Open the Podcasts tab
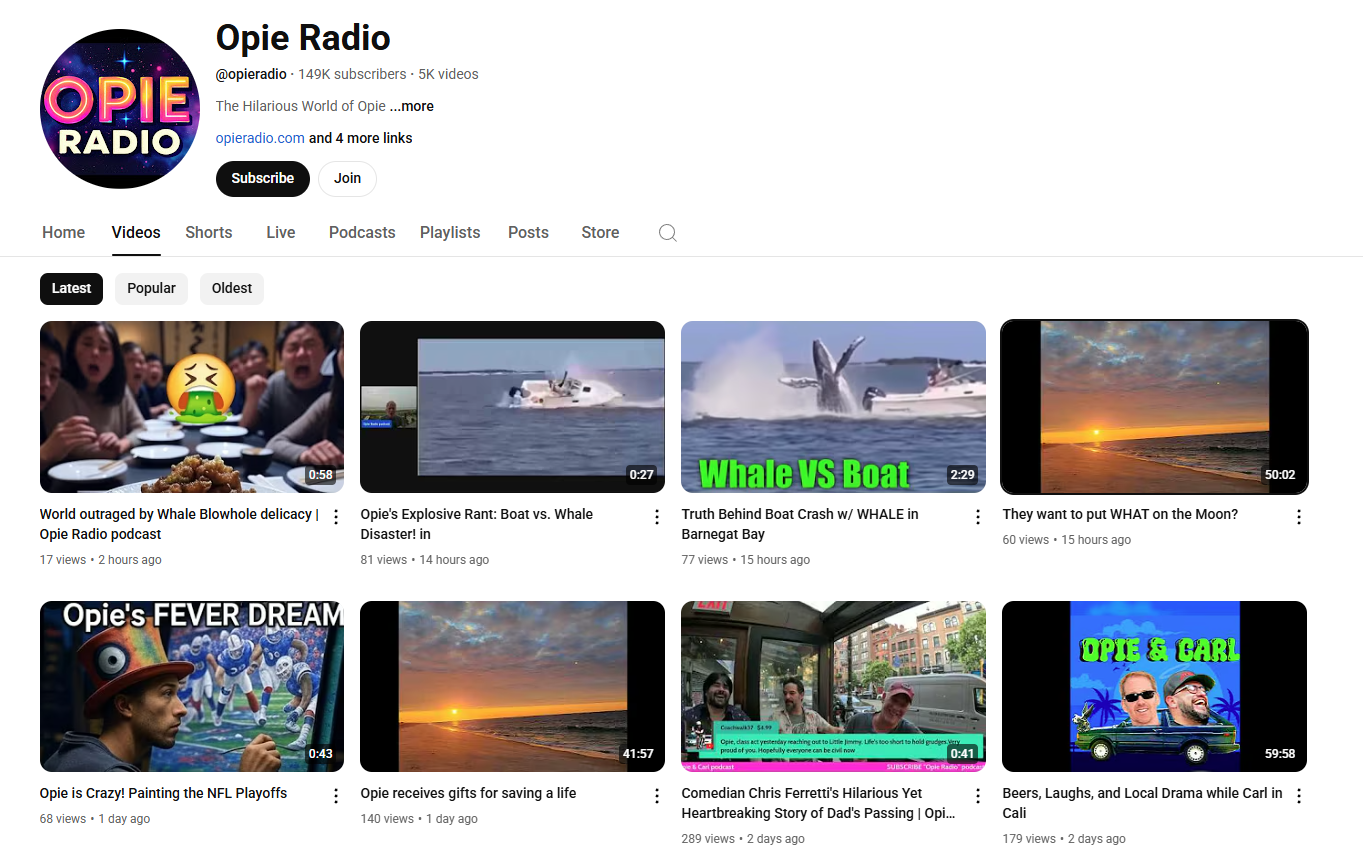Viewport: 1363px width, 853px height. click(x=362, y=232)
